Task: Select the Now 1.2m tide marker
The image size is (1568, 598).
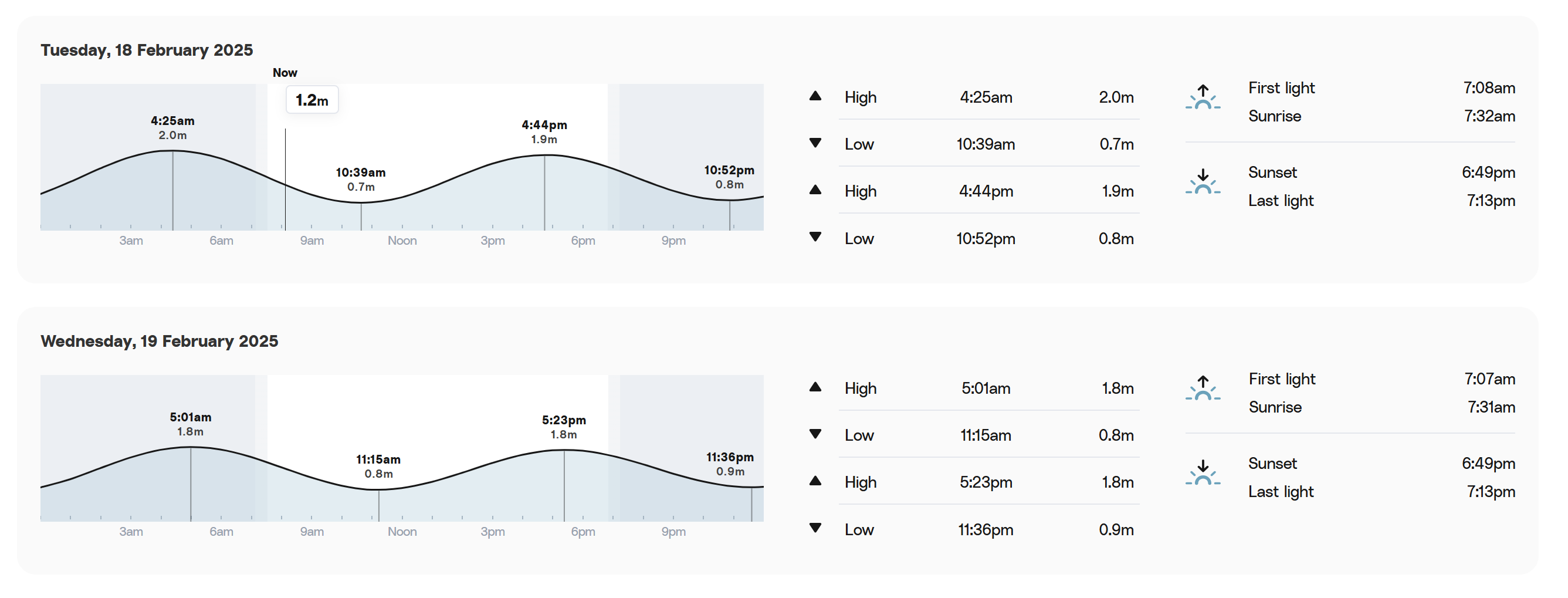Action: 311,100
